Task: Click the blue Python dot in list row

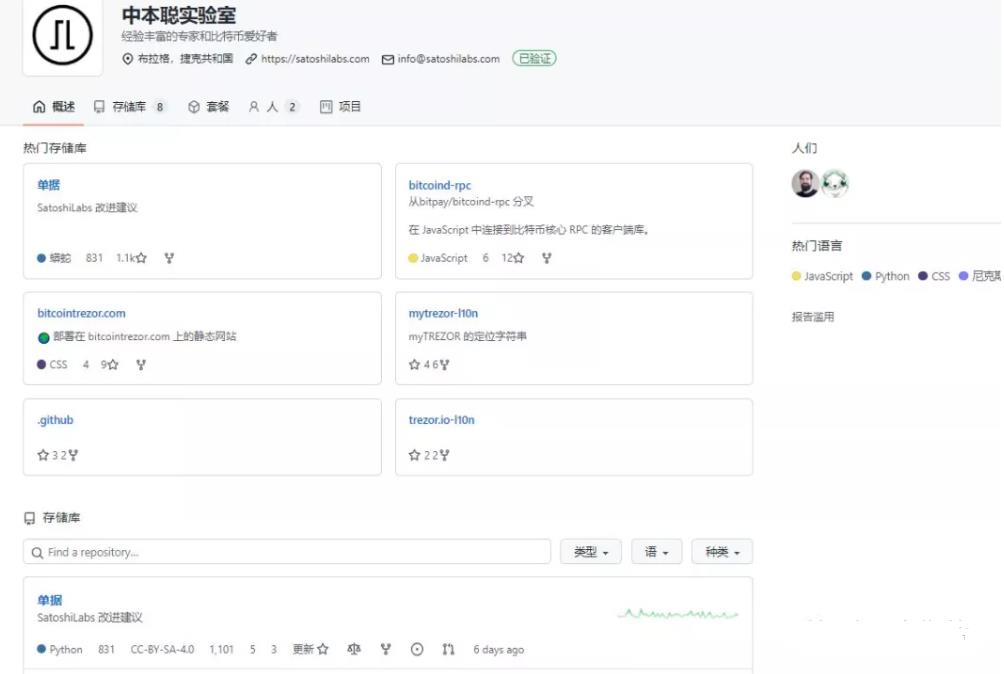Action: (42, 649)
